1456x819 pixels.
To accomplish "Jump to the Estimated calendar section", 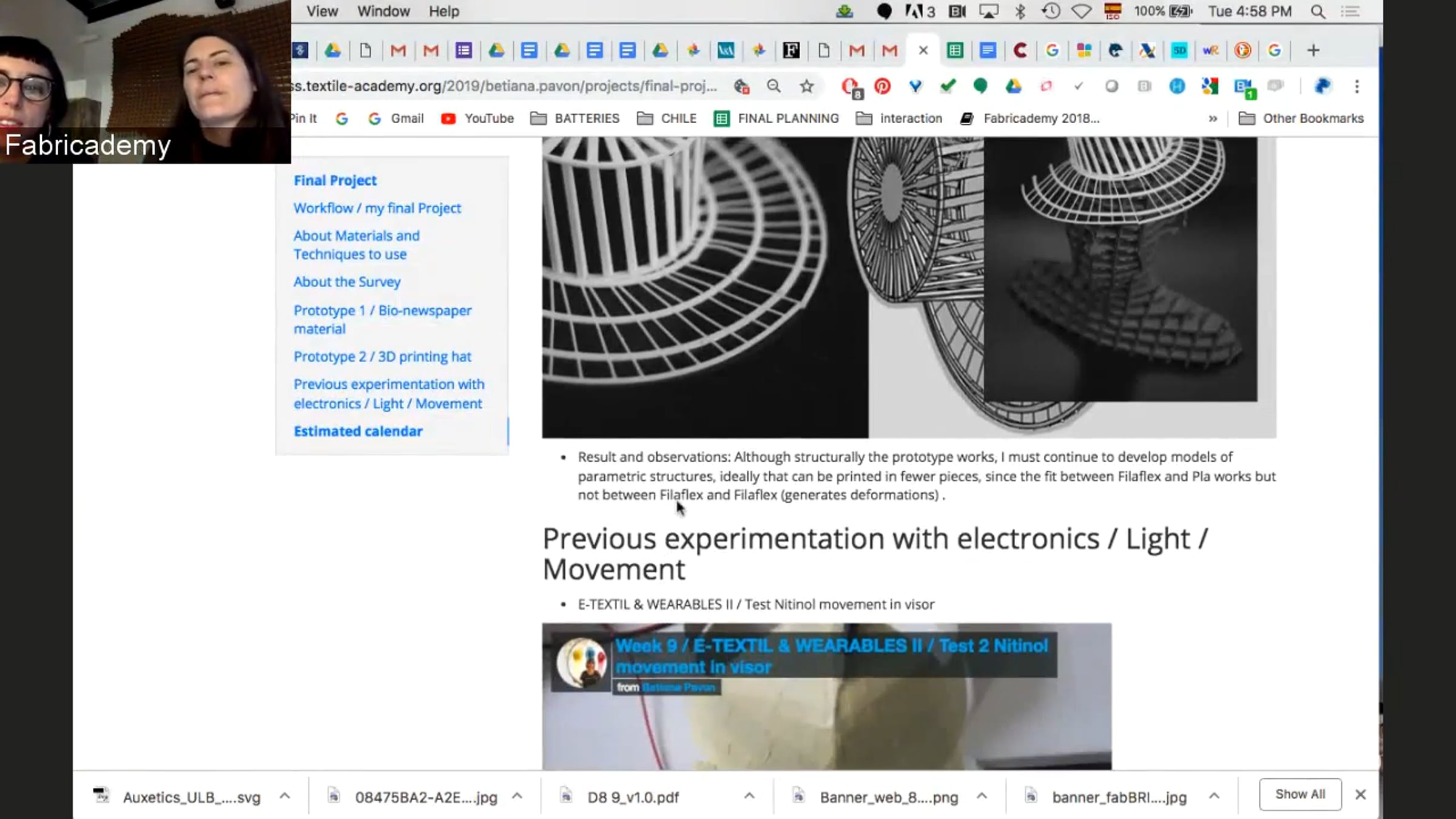I will (358, 431).
